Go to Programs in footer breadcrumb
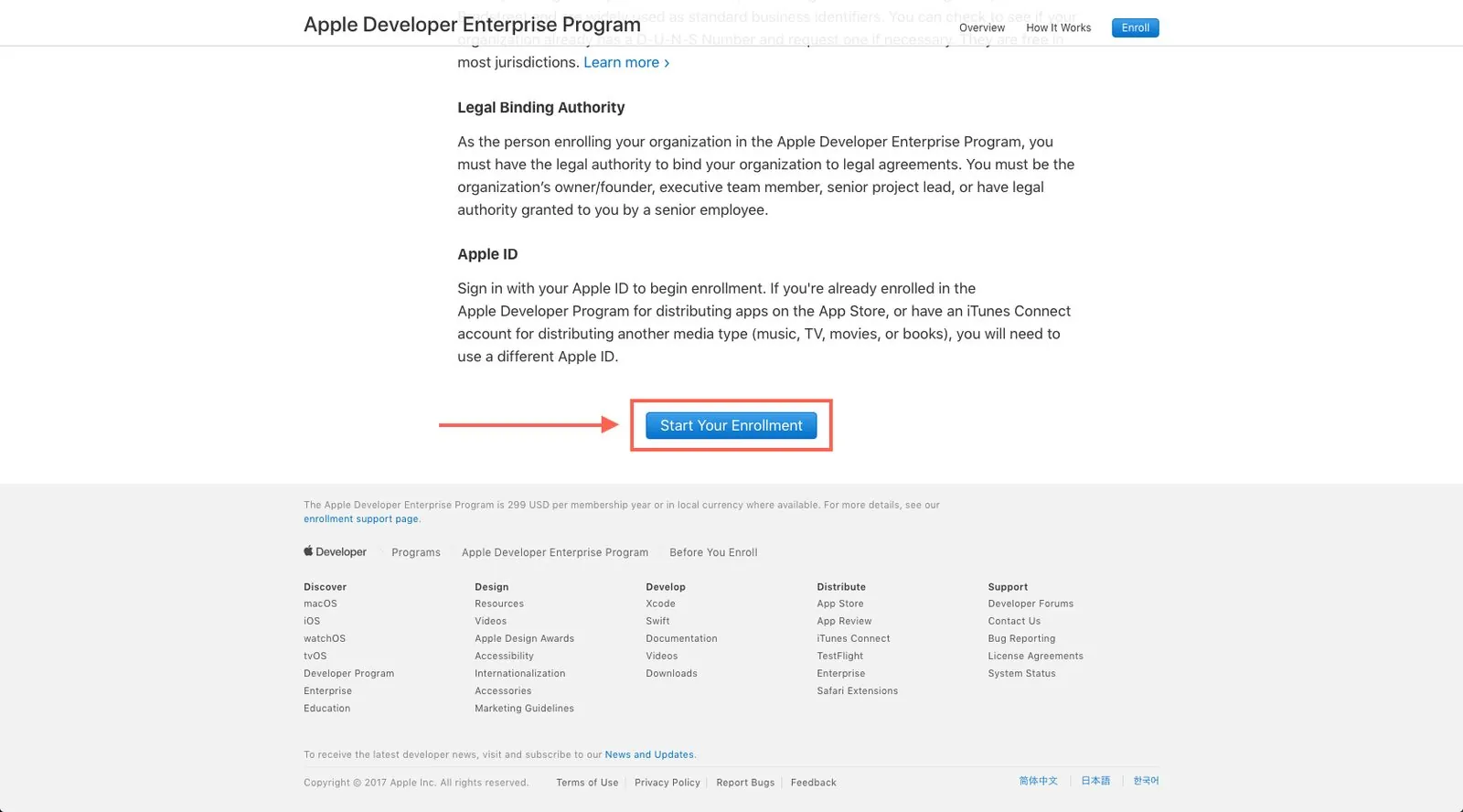 pyautogui.click(x=416, y=552)
